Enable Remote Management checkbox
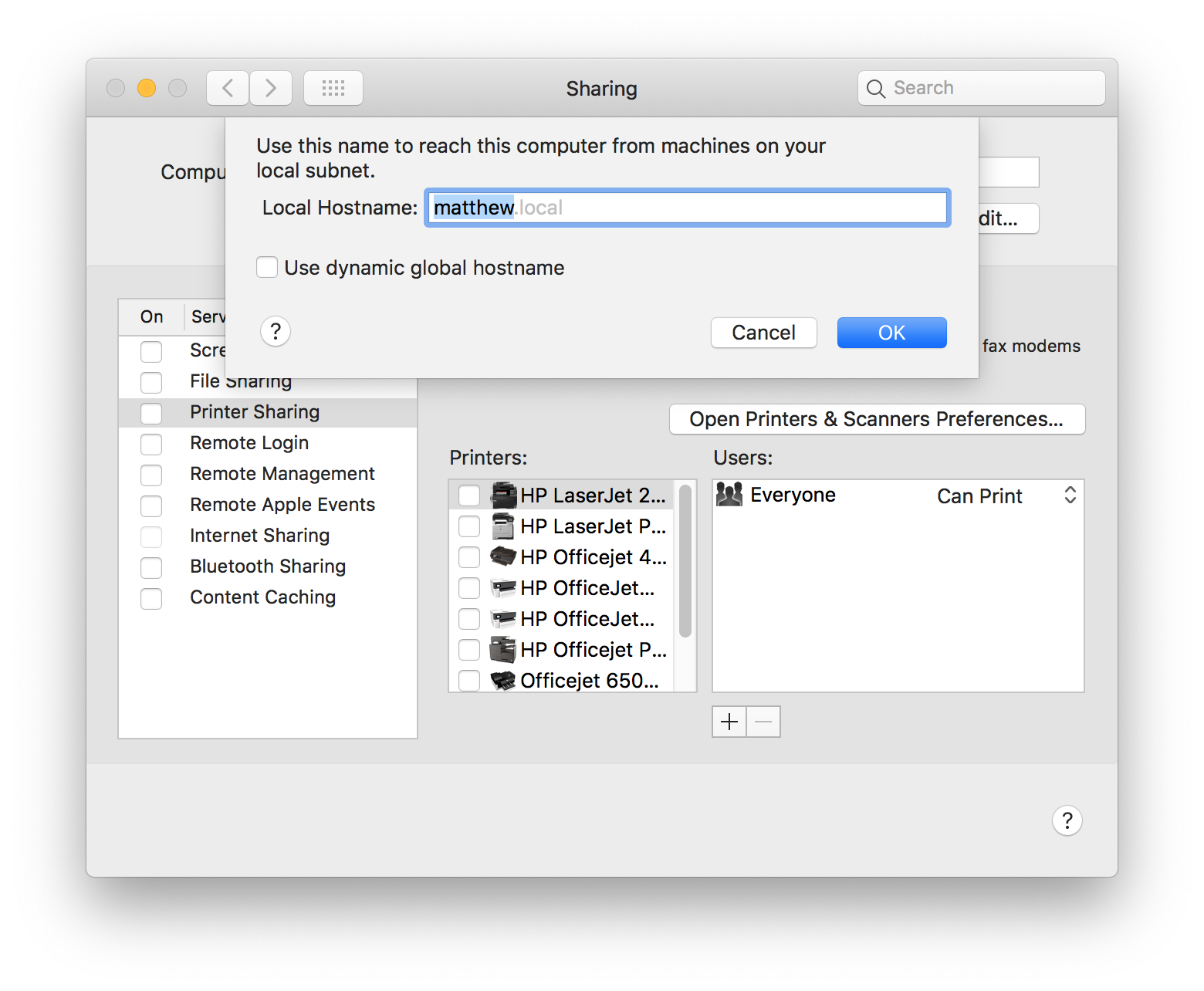Screen dimensions: 1204x991 [151, 475]
